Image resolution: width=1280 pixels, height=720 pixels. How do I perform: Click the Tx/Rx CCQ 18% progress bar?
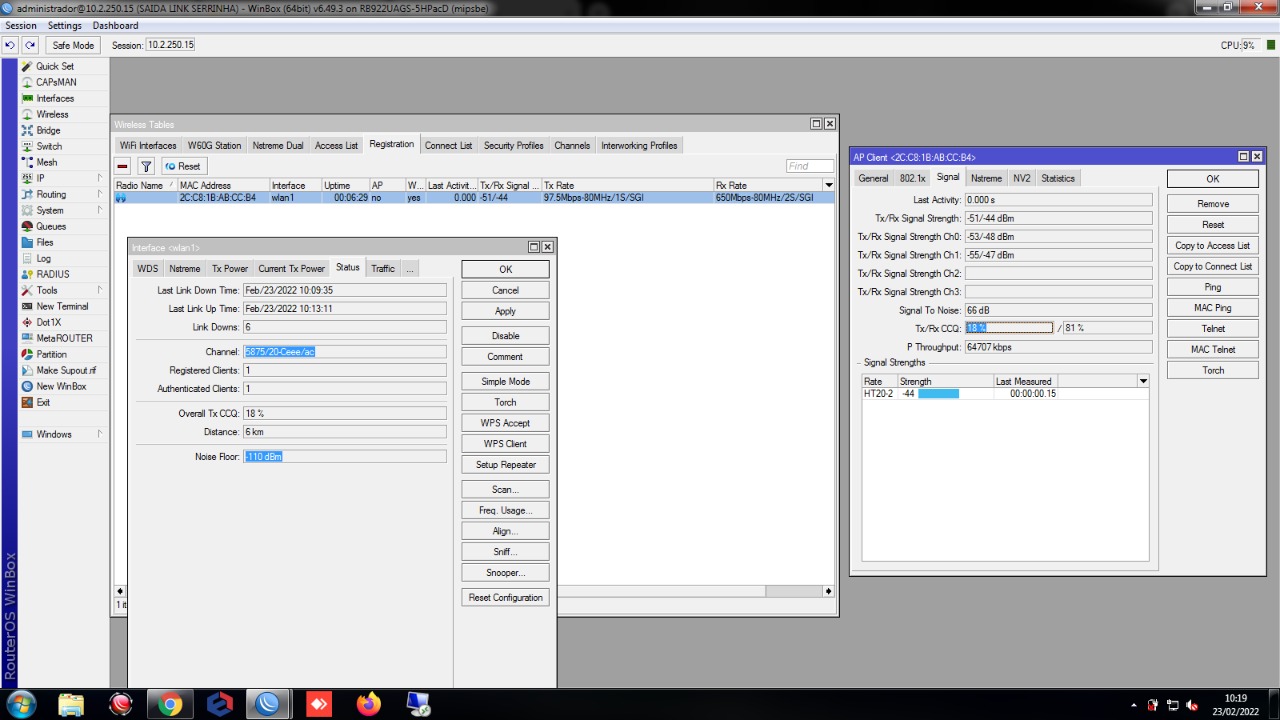coord(1009,328)
